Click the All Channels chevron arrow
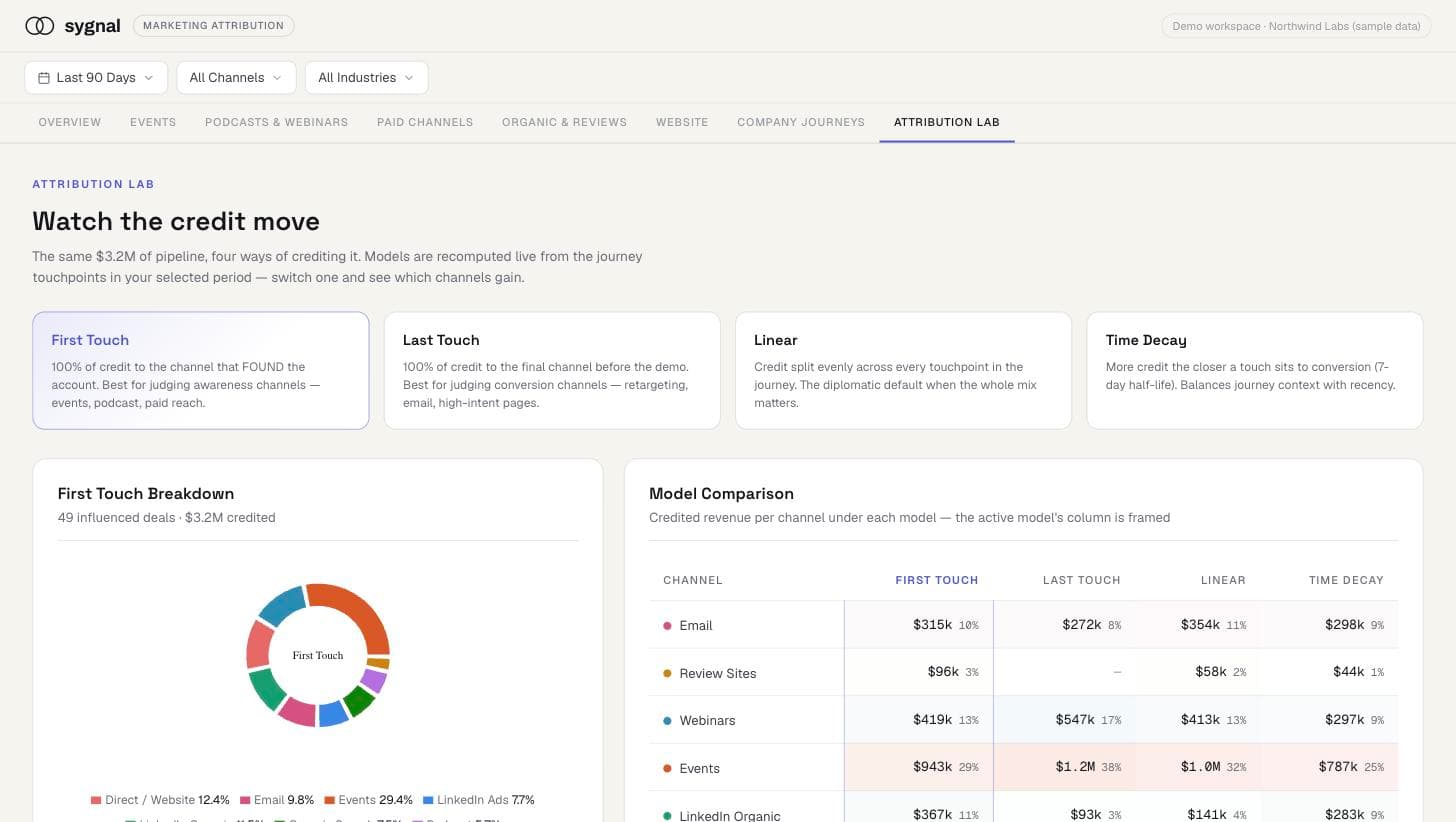1456x822 pixels. coord(277,78)
